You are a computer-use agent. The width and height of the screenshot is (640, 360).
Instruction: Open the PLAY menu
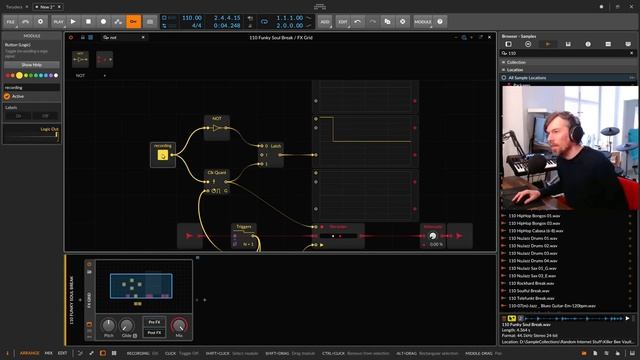pos(58,22)
